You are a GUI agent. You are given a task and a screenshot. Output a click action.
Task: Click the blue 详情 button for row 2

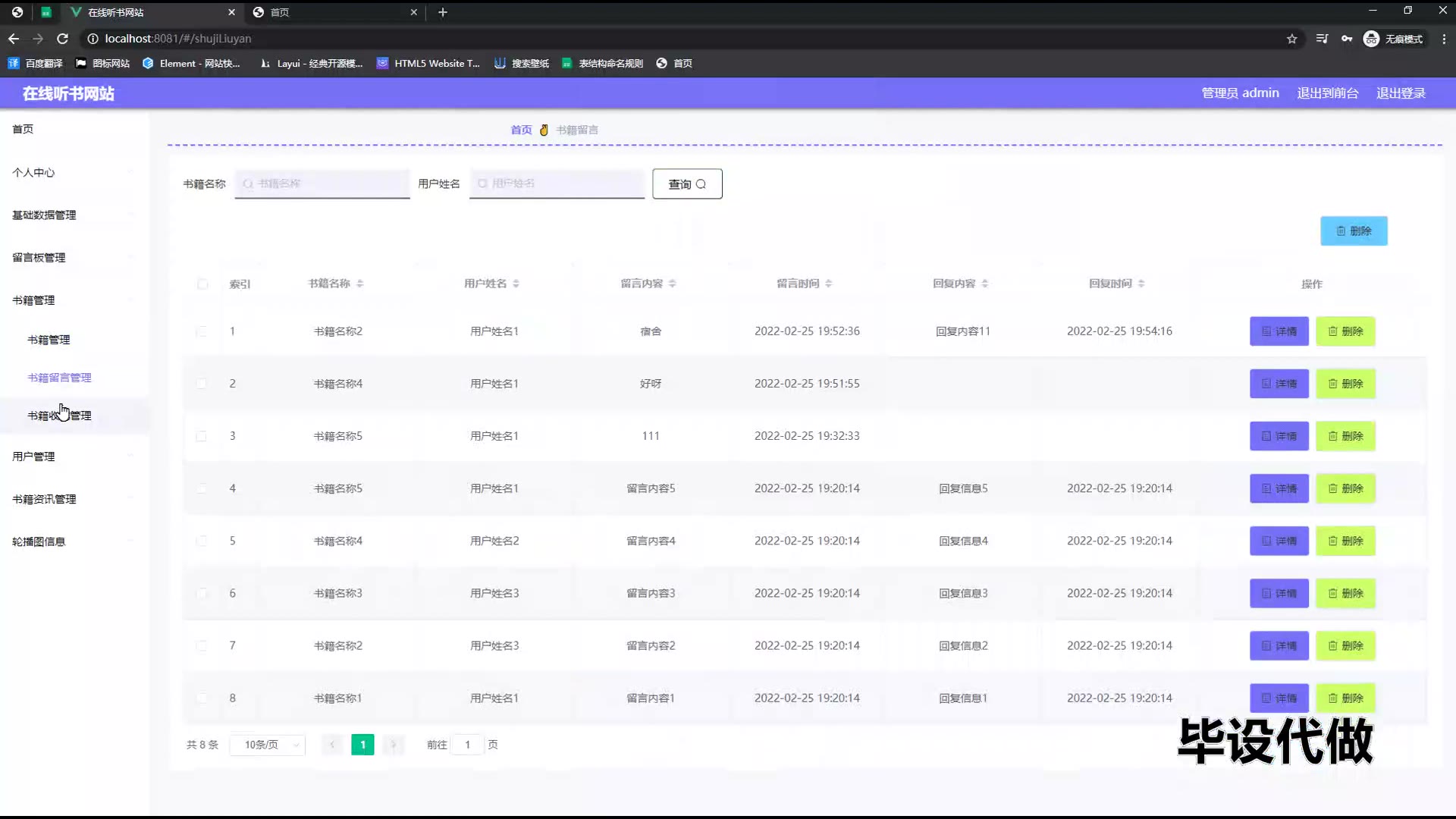1279,384
